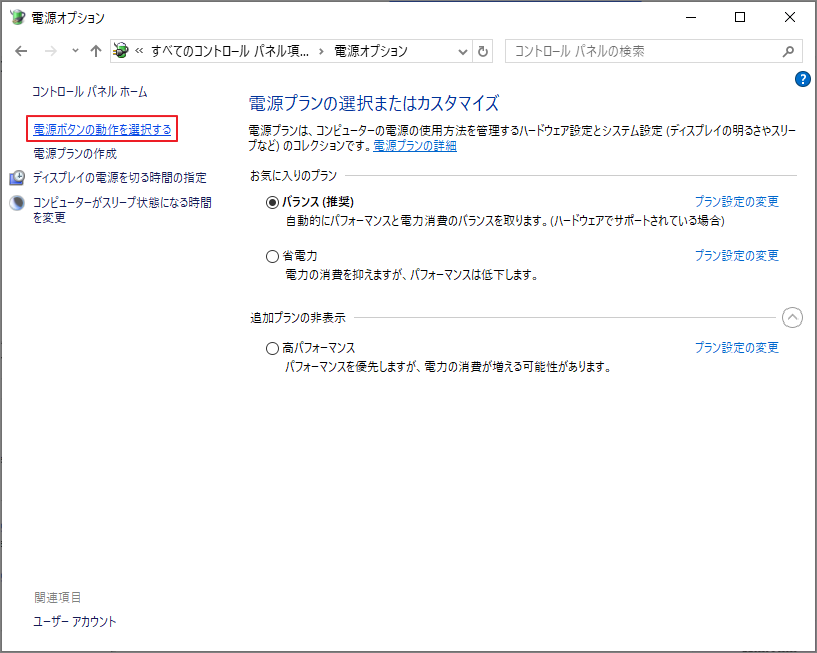The height and width of the screenshot is (653, 817).
Task: Open the address bar dropdown arrow
Action: point(462,51)
